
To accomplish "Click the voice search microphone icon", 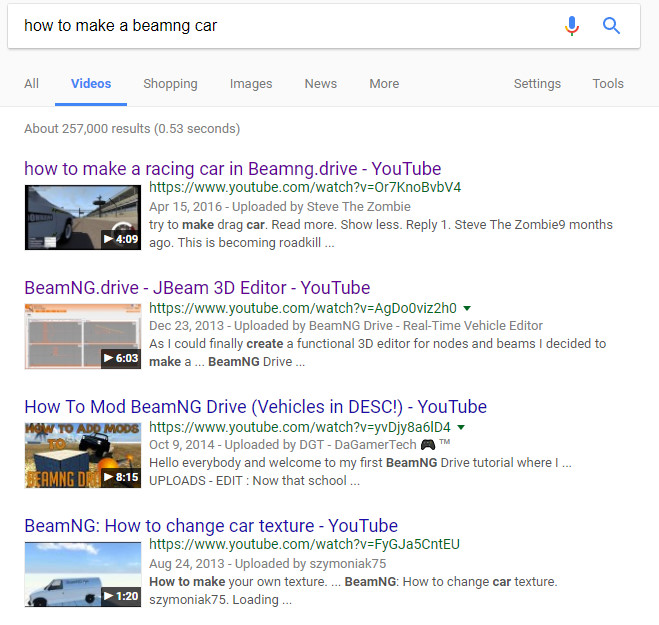I will (572, 26).
